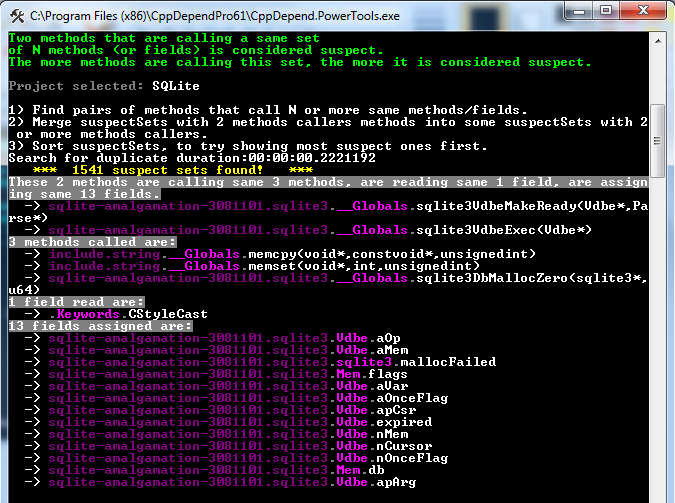Image resolution: width=675 pixels, height=503 pixels.
Task: Click the window title bar path text
Action: [x=214, y=16]
